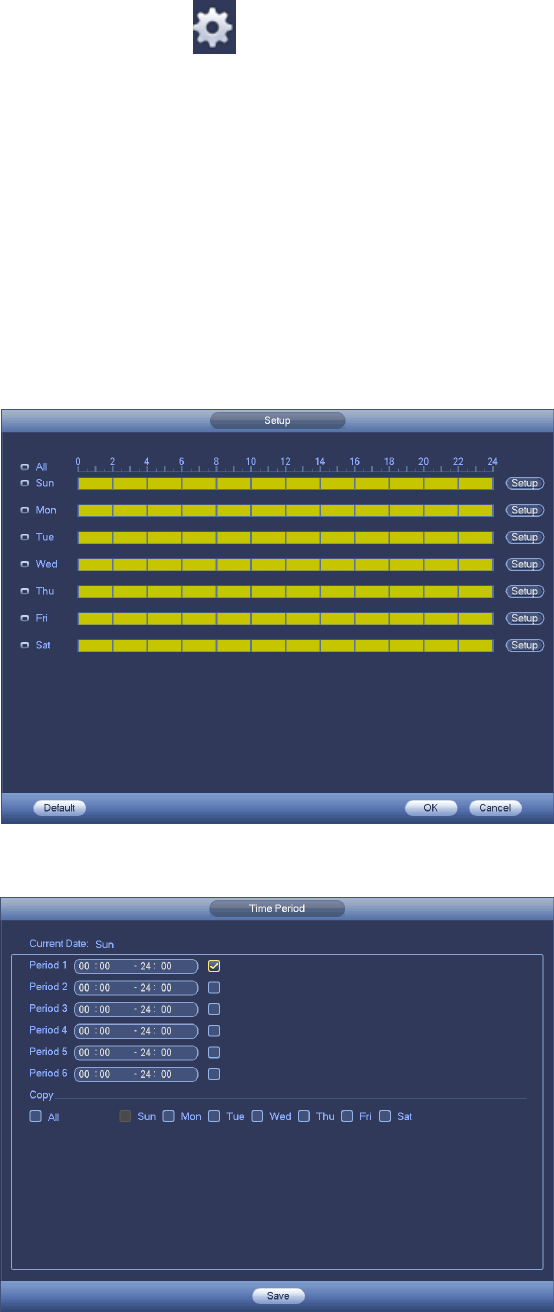The height and width of the screenshot is (1312, 554).
Task: Toggle the Wed link icon
Action: point(25,564)
